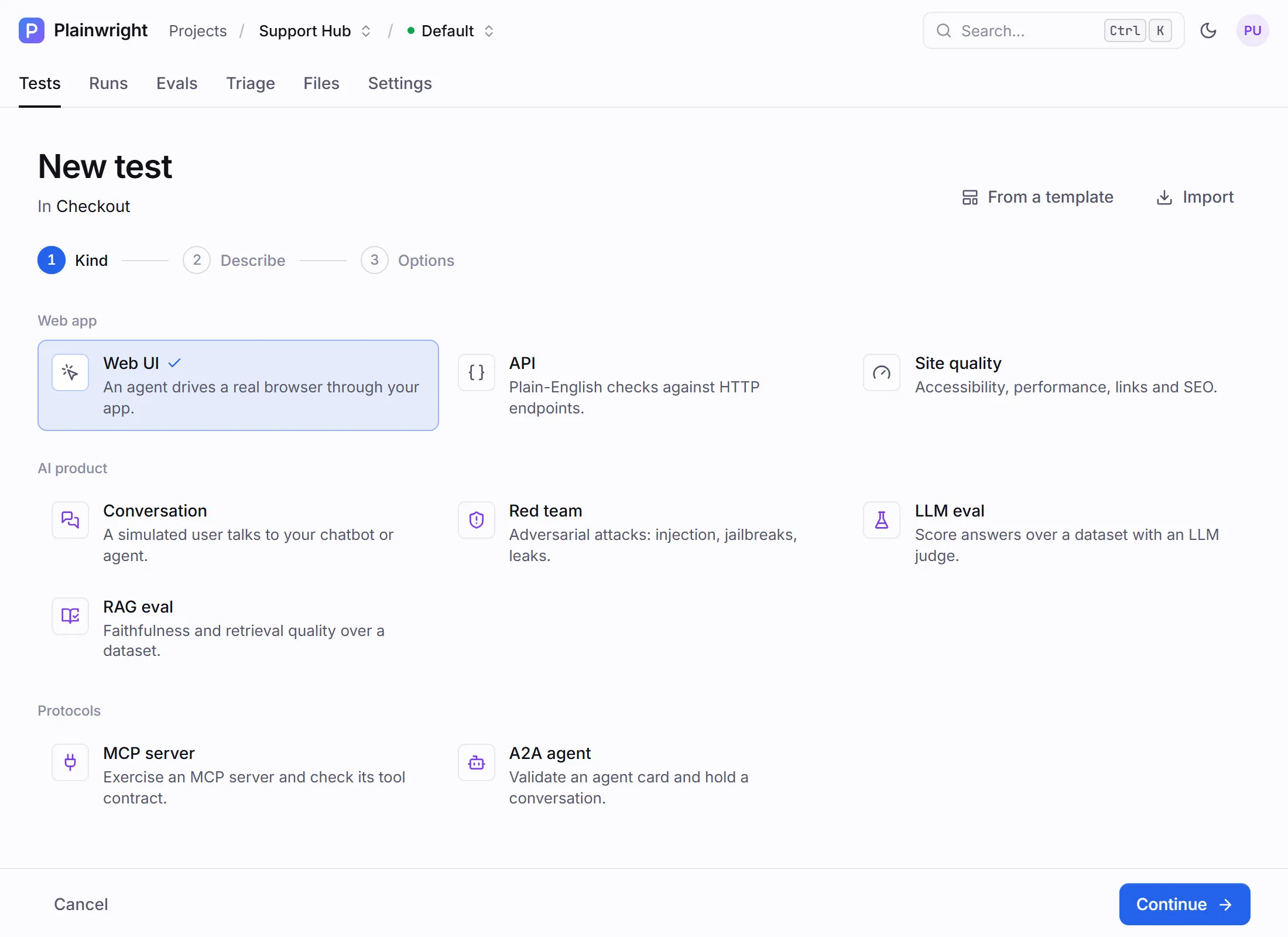Switch to the Evals tab
Viewport: 1288px width, 937px height.
coord(177,83)
